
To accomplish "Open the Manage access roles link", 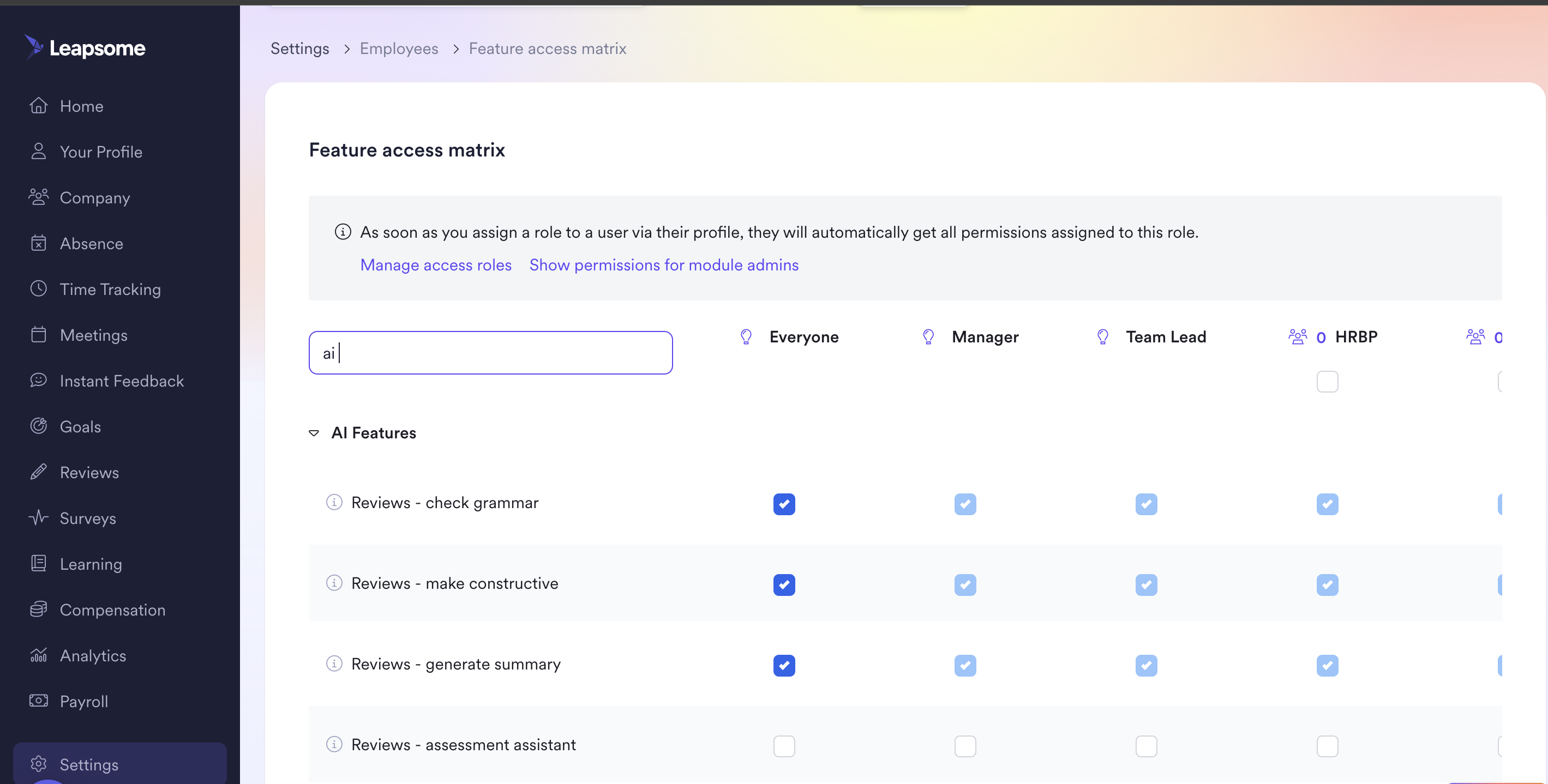I will pyautogui.click(x=436, y=265).
